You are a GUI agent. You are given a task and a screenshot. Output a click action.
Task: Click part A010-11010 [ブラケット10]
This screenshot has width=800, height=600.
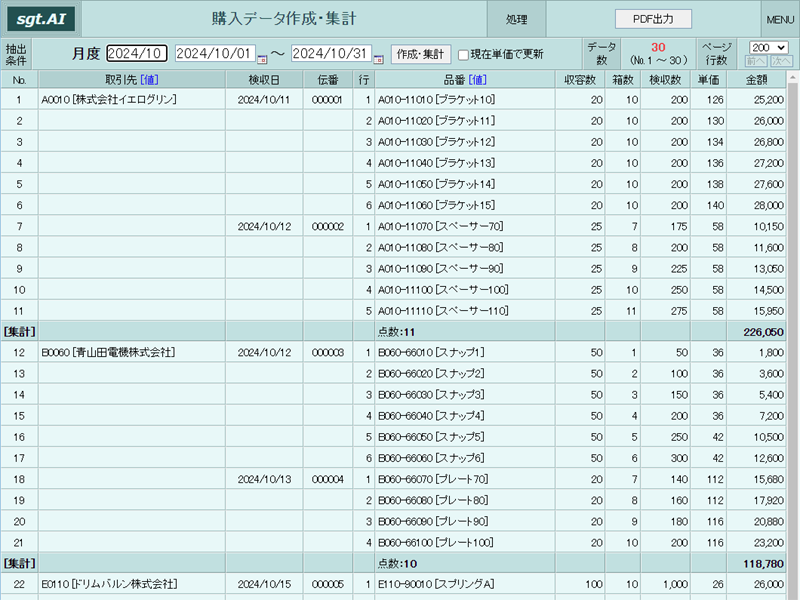[x=436, y=99]
